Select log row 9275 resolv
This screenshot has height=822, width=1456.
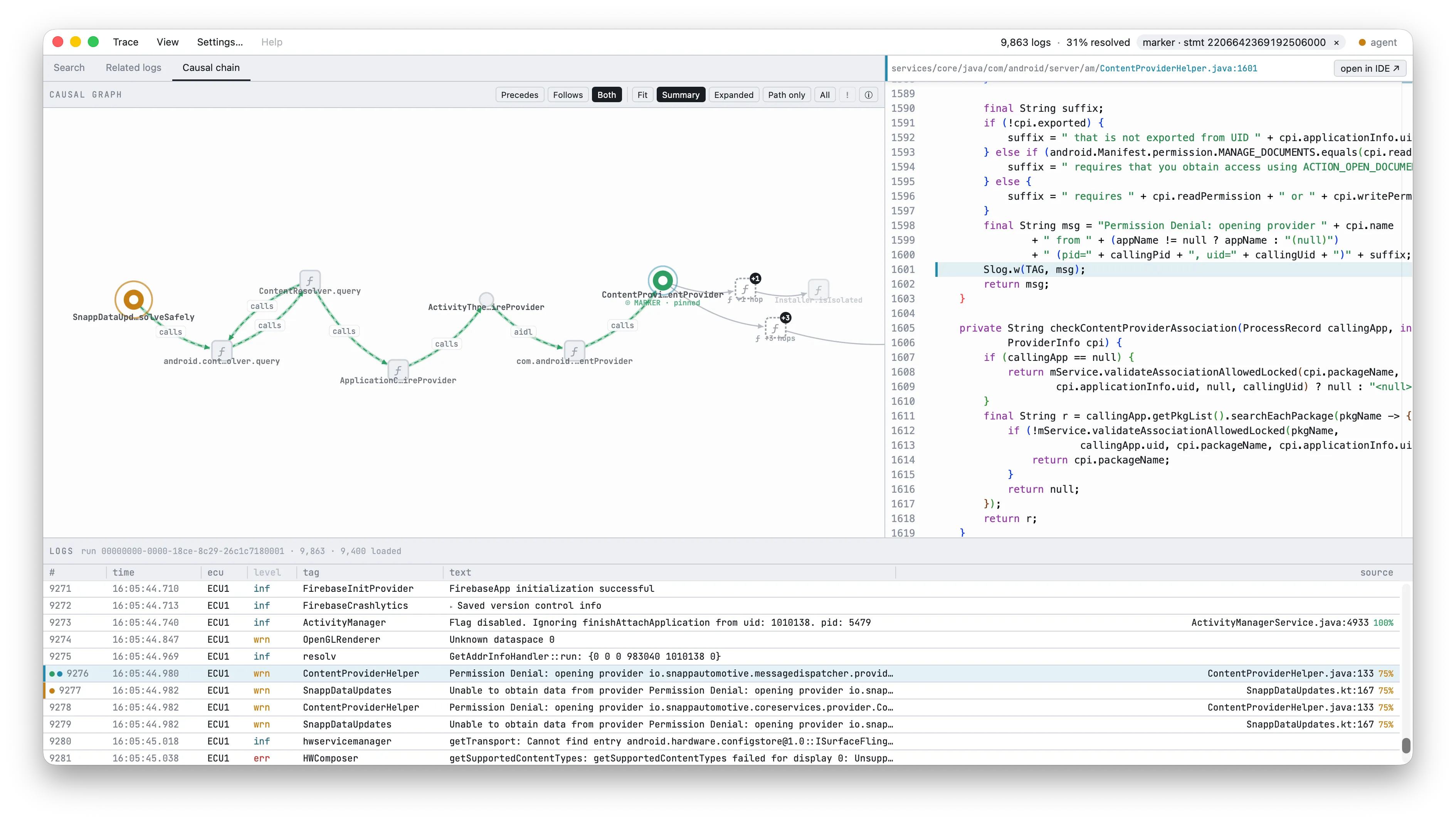point(722,656)
